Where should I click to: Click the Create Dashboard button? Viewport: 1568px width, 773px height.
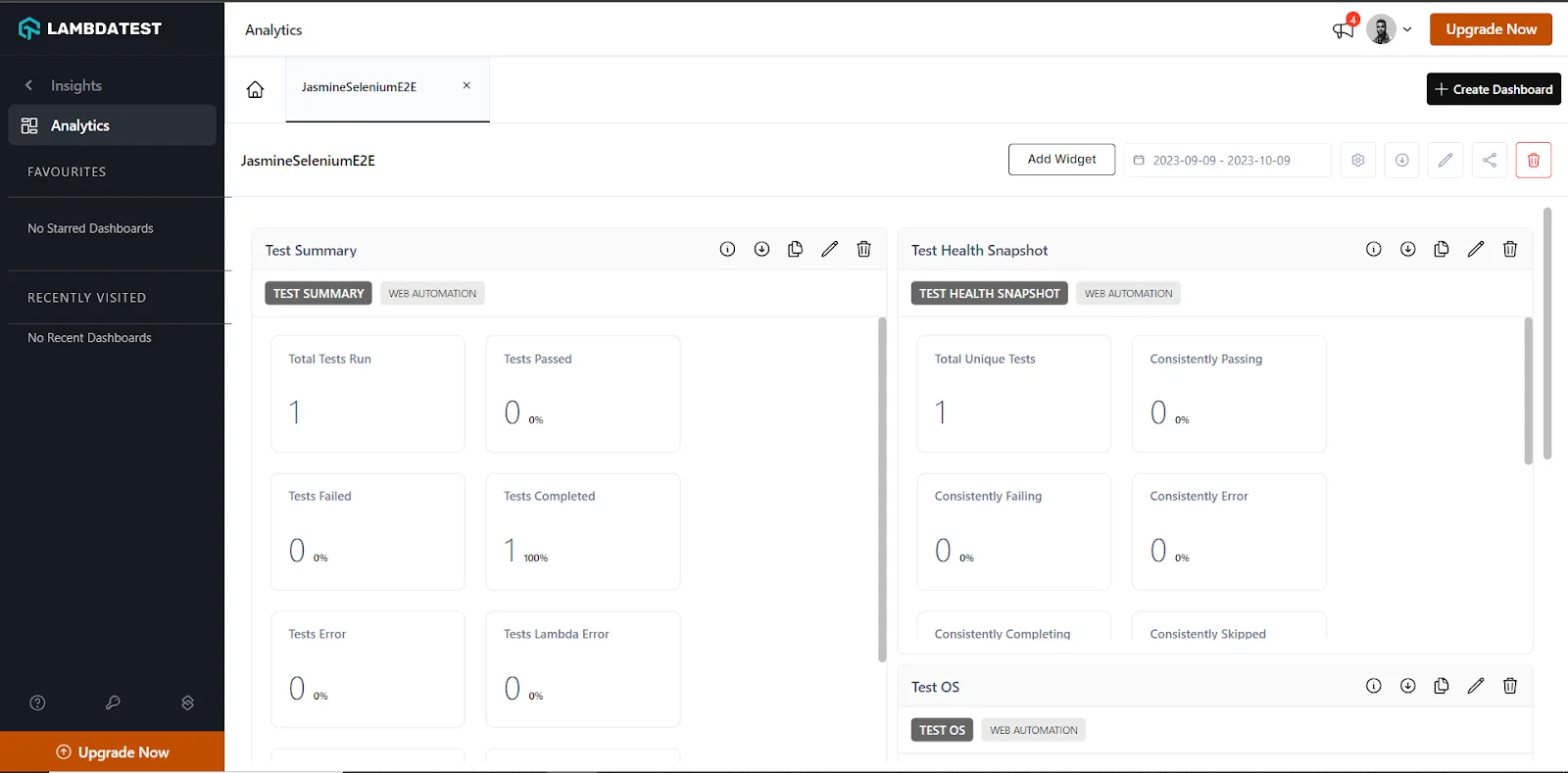[x=1494, y=89]
